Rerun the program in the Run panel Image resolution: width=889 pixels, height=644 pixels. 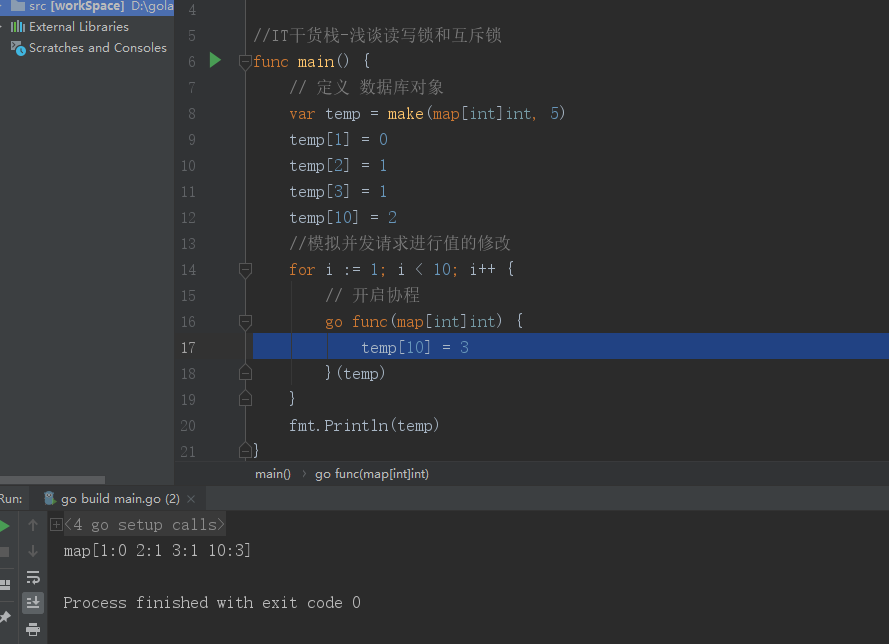tap(5, 526)
